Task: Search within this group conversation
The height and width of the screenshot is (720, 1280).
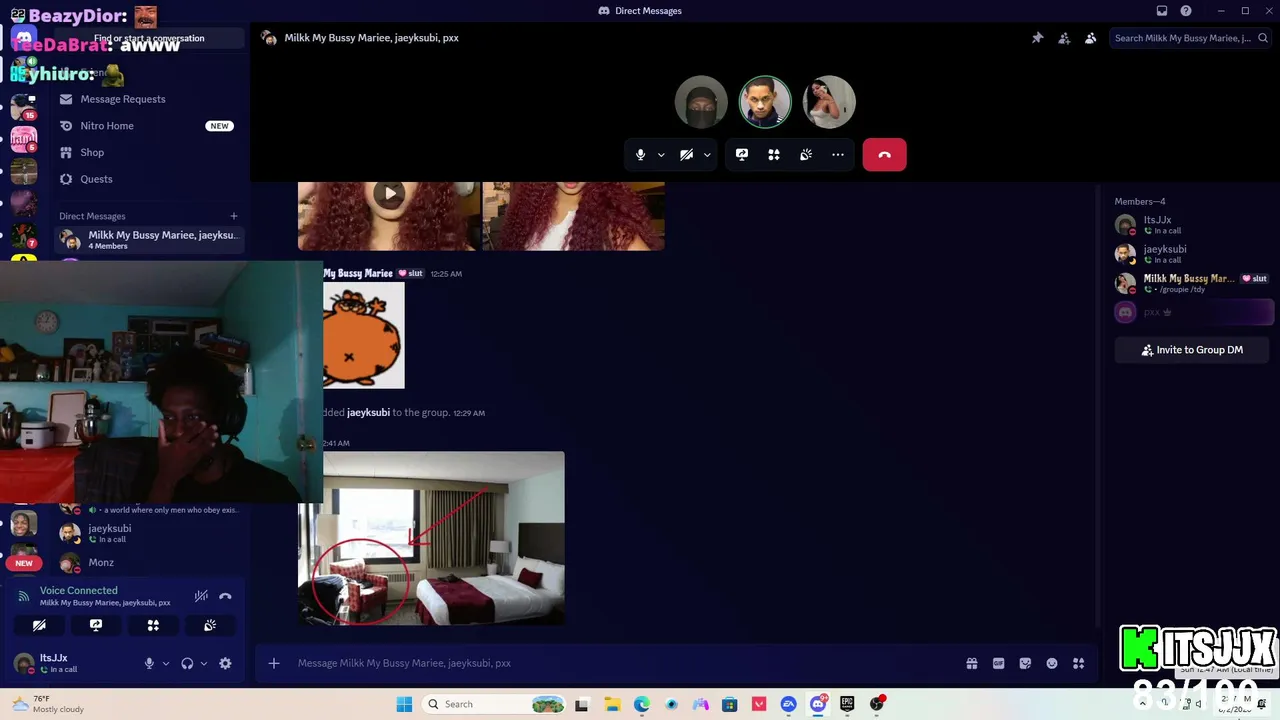Action: (1190, 38)
